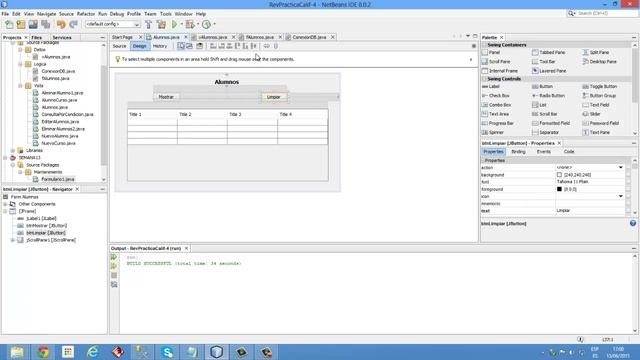
Task: Add a Panel from the Palette
Action: click(491, 53)
